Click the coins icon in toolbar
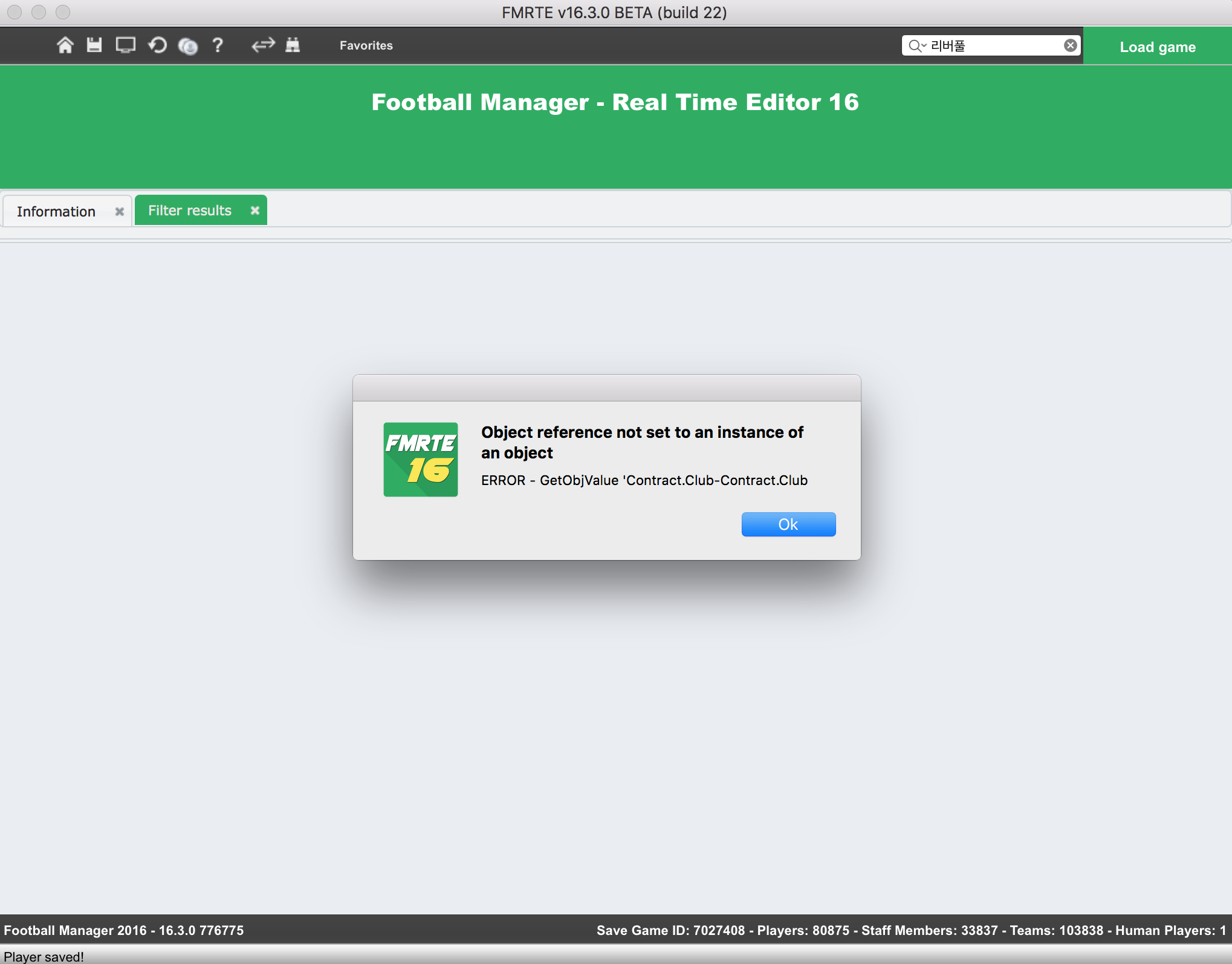Screen dimensions: 1232x964 188,46
